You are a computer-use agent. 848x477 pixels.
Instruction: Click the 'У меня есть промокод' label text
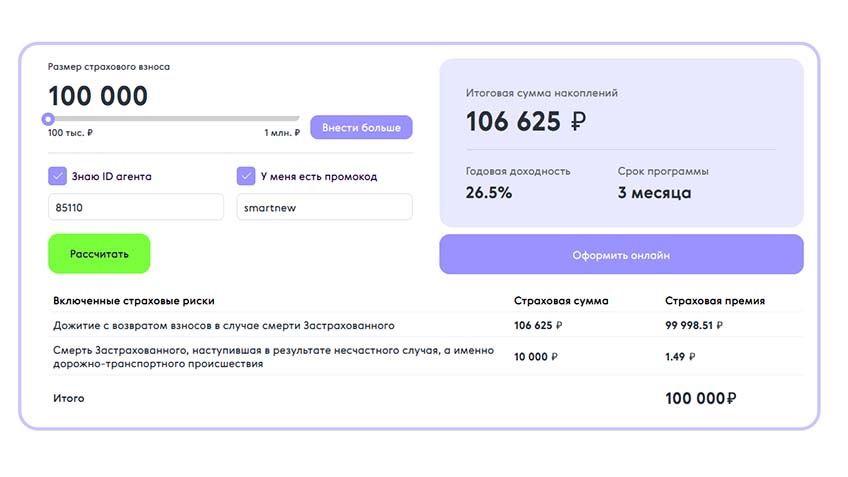[x=319, y=176]
